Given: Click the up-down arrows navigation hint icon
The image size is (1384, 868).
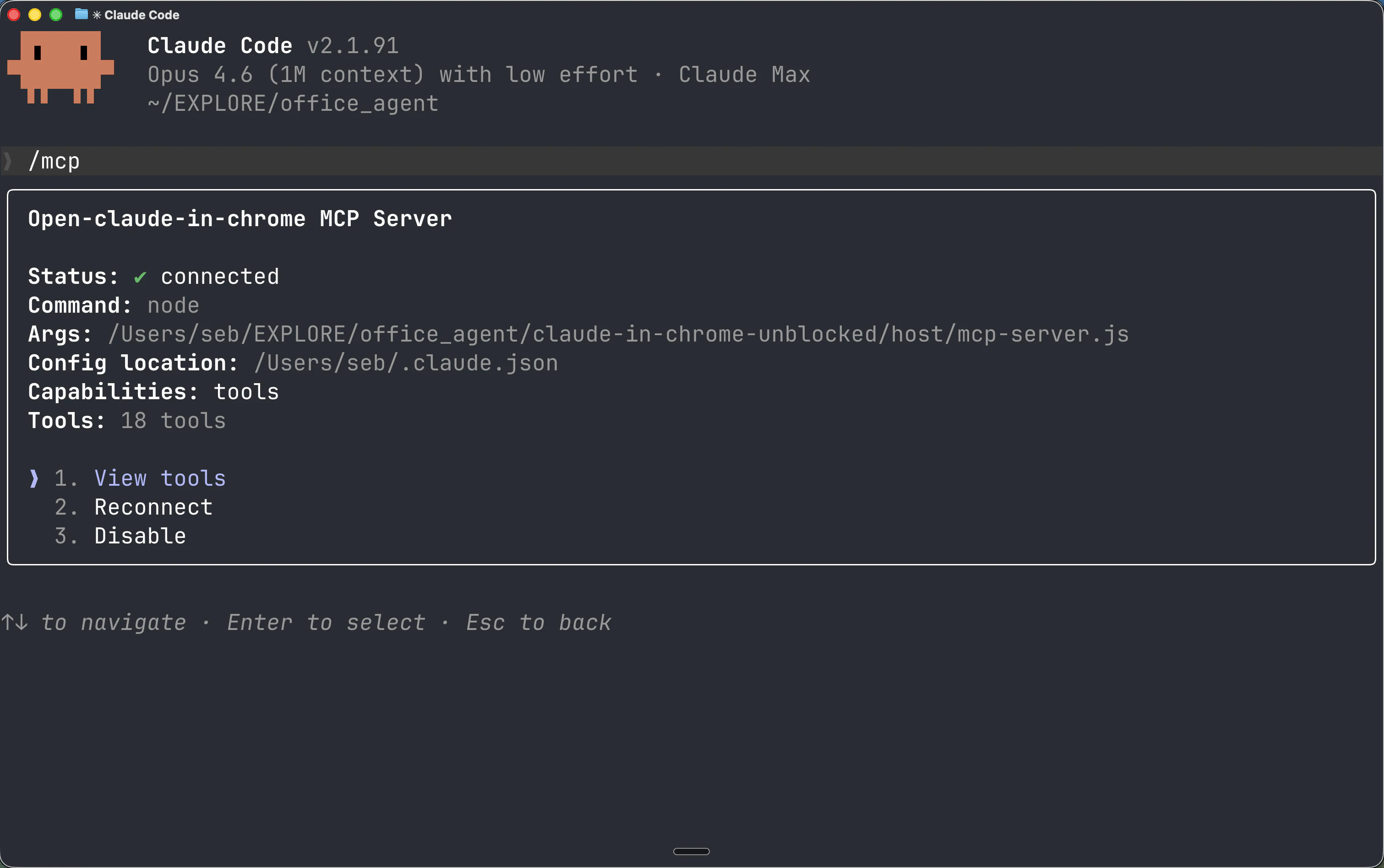Looking at the screenshot, I should coord(15,622).
